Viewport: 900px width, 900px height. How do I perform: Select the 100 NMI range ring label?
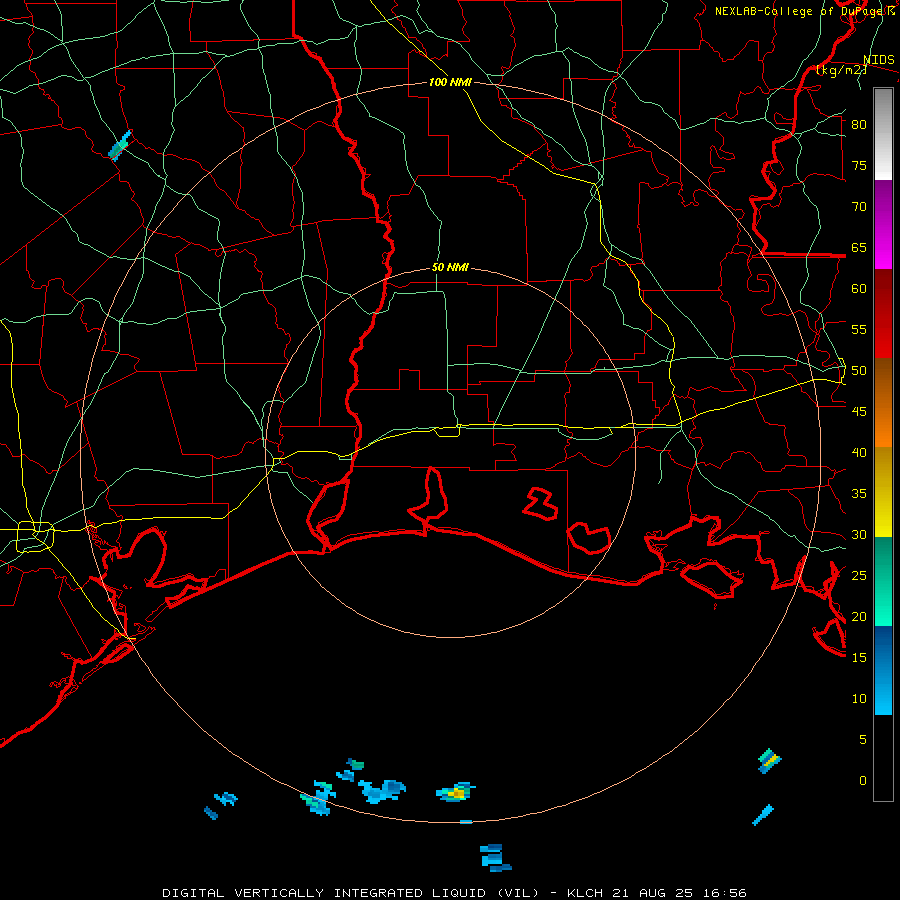(450, 82)
